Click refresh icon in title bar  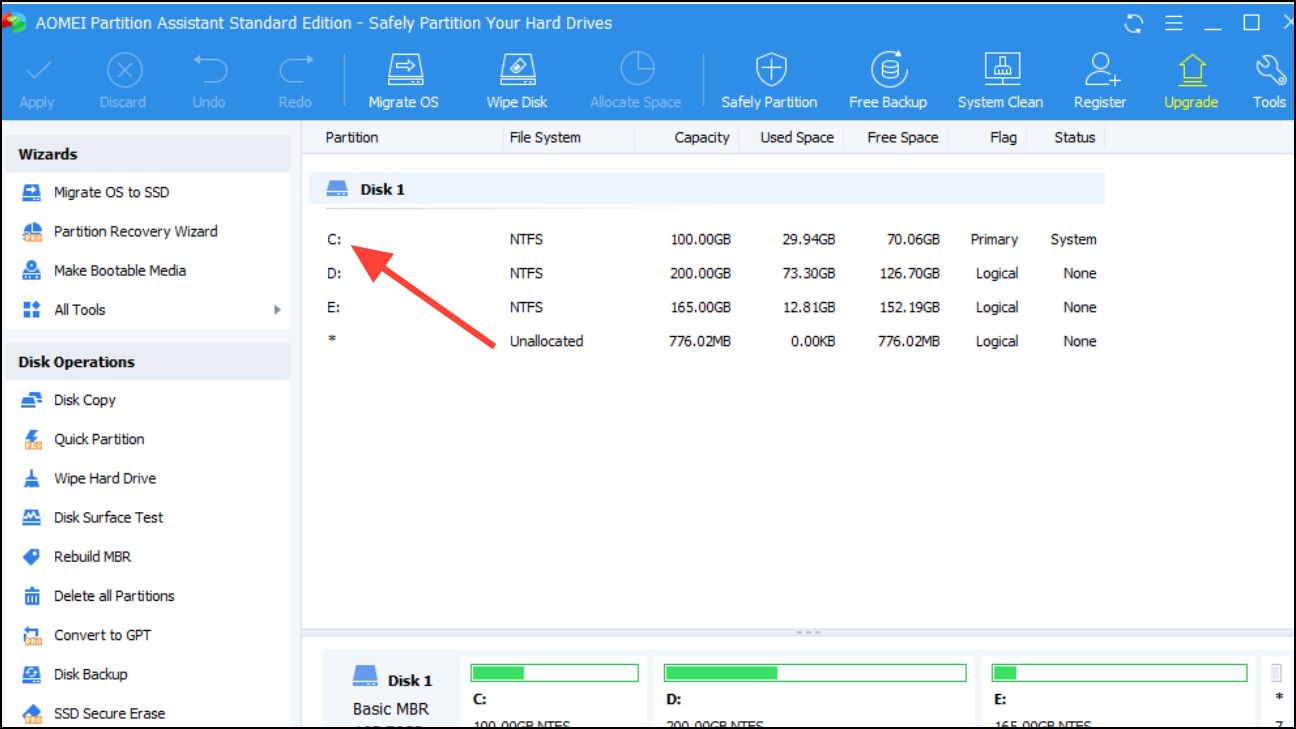(x=1134, y=22)
